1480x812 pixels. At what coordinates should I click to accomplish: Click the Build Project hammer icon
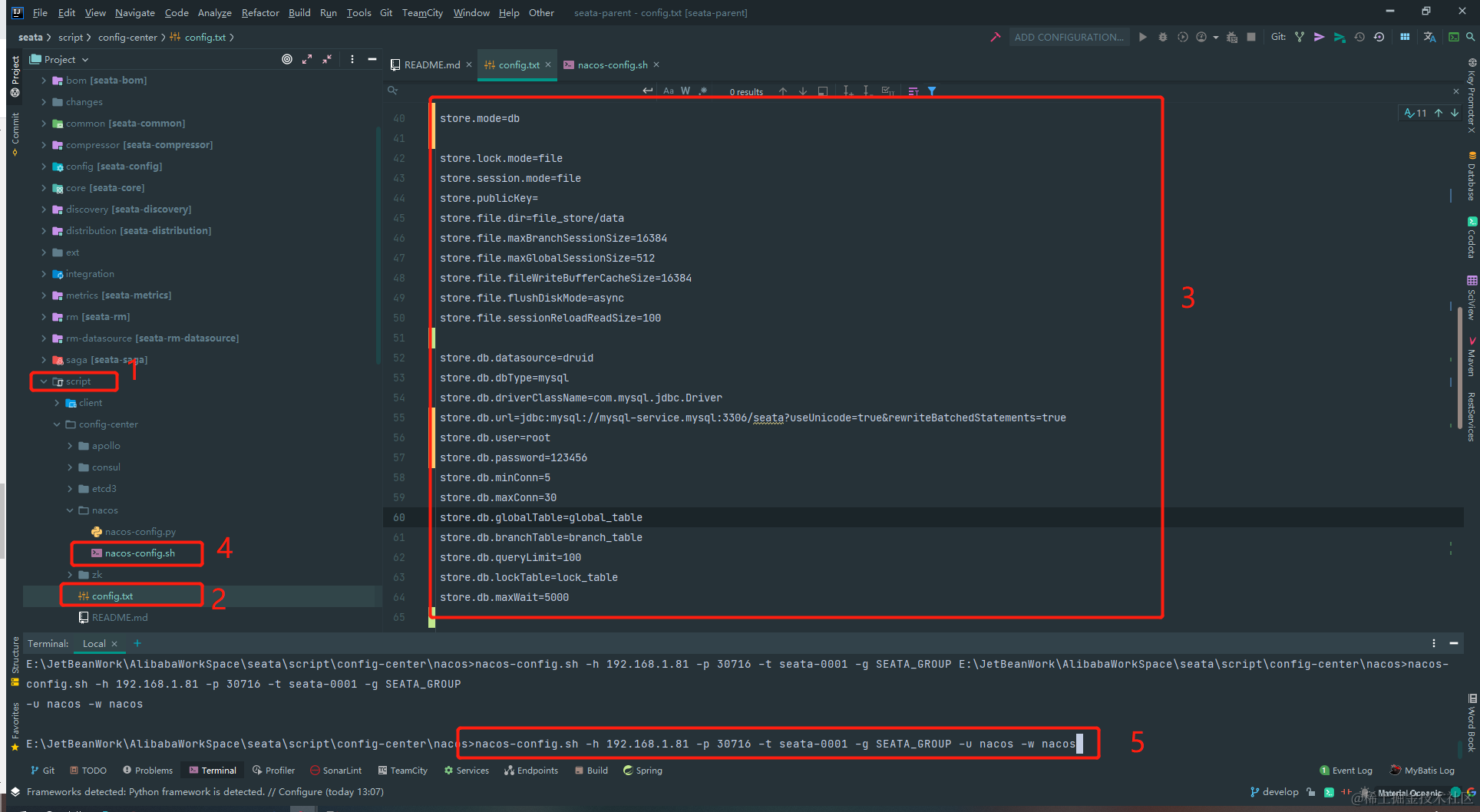pos(995,37)
